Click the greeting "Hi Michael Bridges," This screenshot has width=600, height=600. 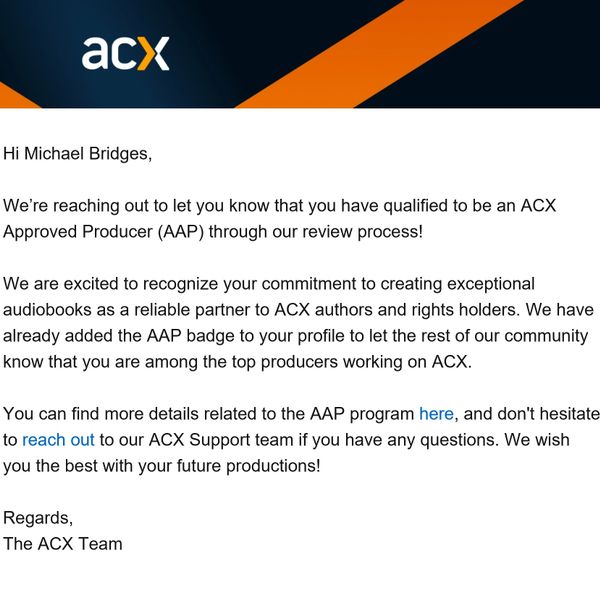pyautogui.click(x=77, y=153)
